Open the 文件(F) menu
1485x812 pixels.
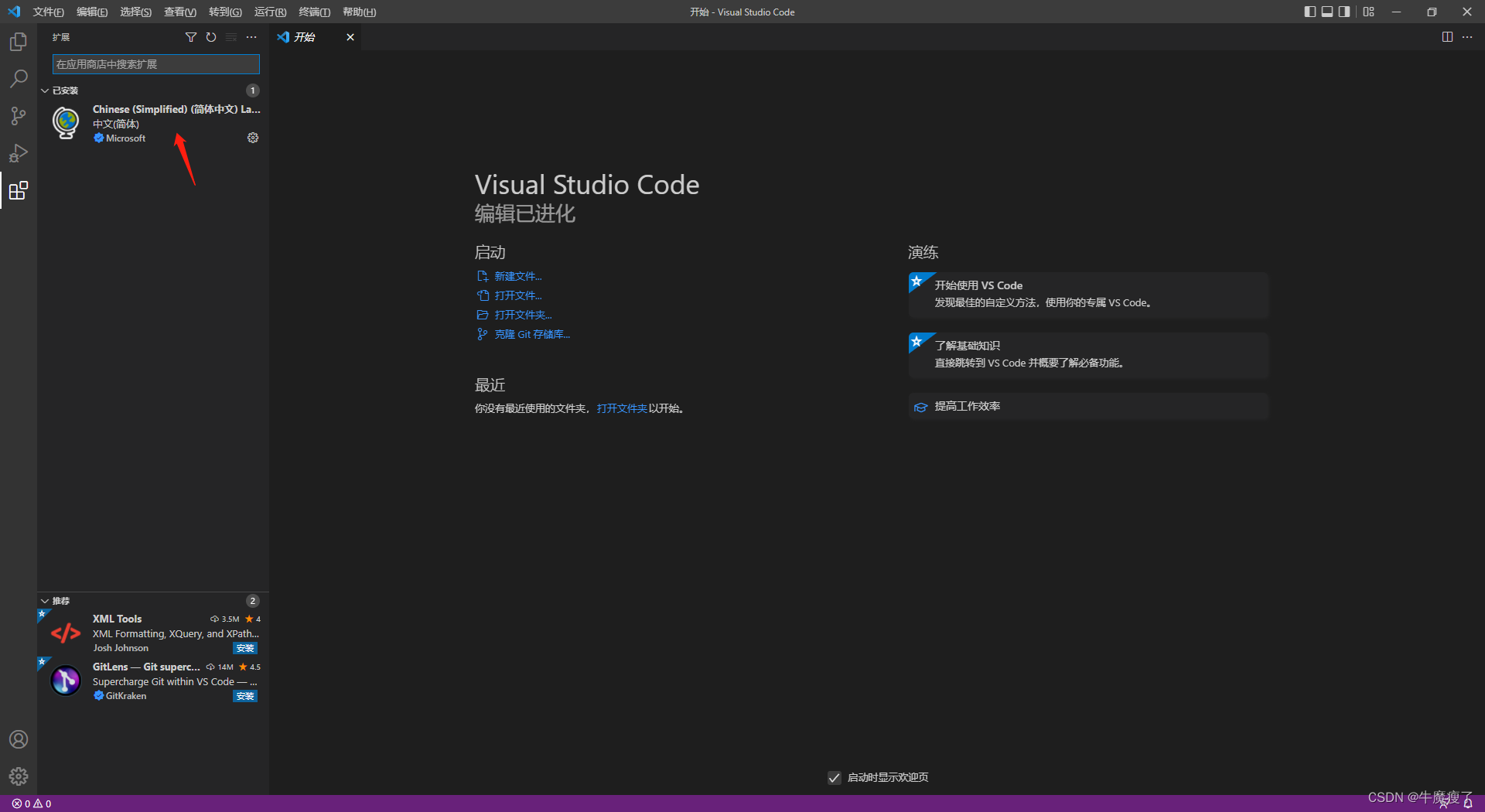point(48,12)
